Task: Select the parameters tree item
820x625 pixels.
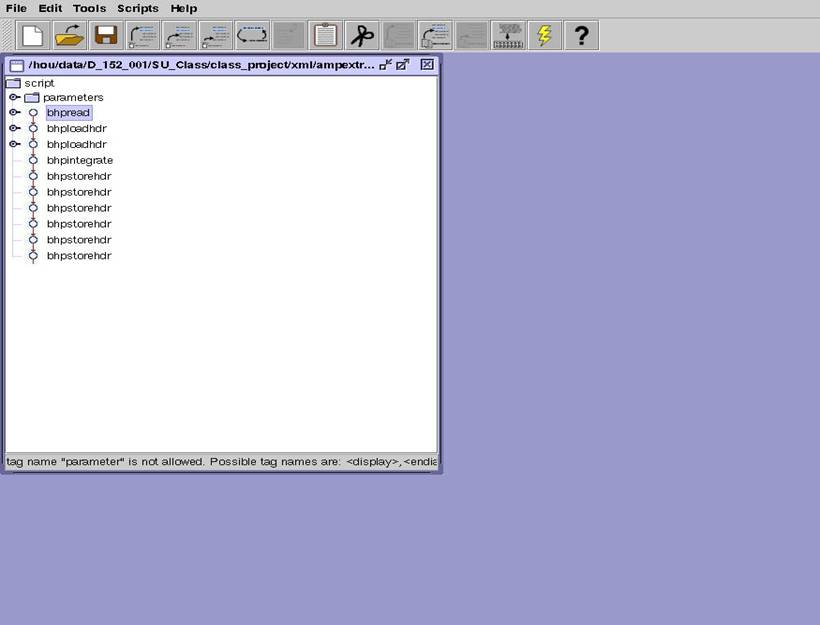Action: click(x=73, y=98)
